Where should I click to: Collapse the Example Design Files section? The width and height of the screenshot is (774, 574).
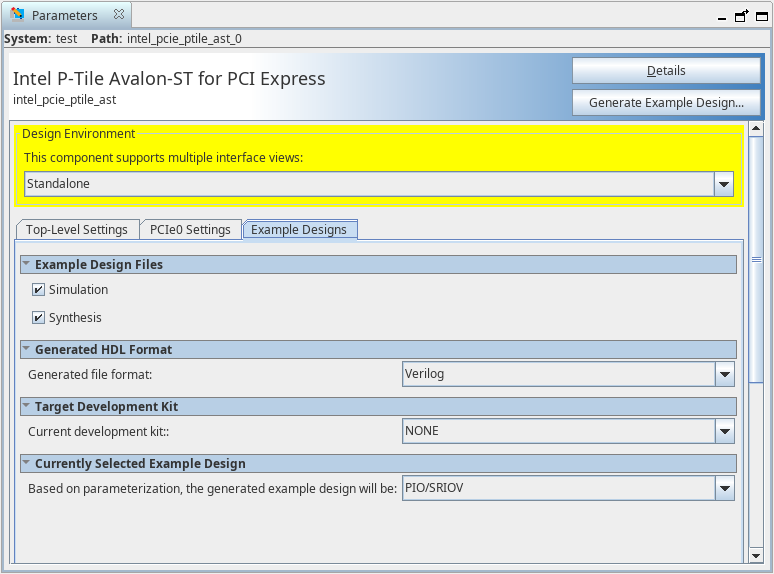tap(26, 264)
